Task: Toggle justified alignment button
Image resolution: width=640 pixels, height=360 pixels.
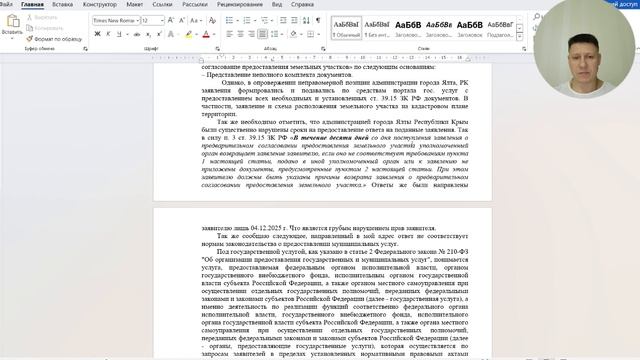Action: coord(262,34)
